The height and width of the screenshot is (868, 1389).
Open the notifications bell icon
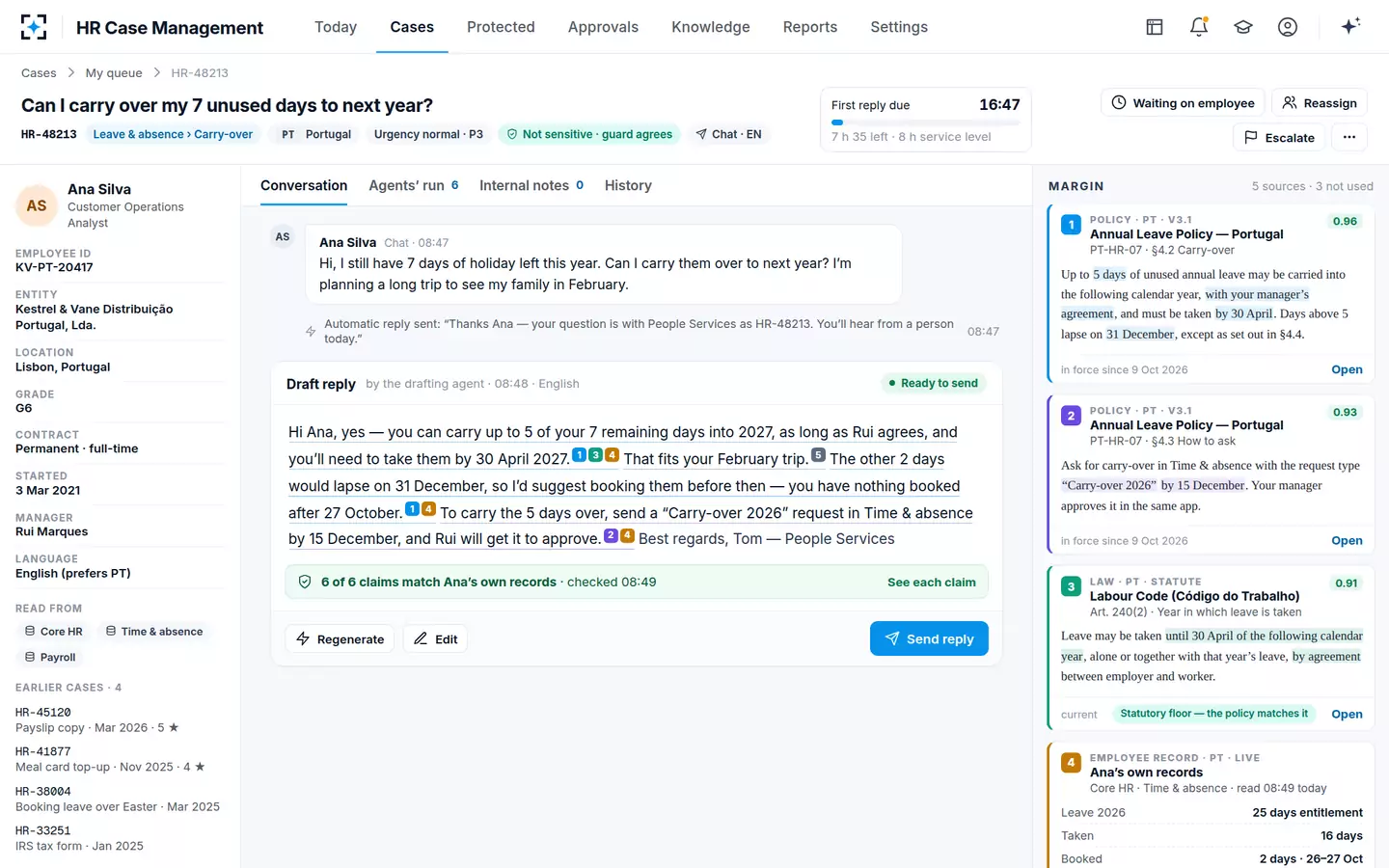1199,27
